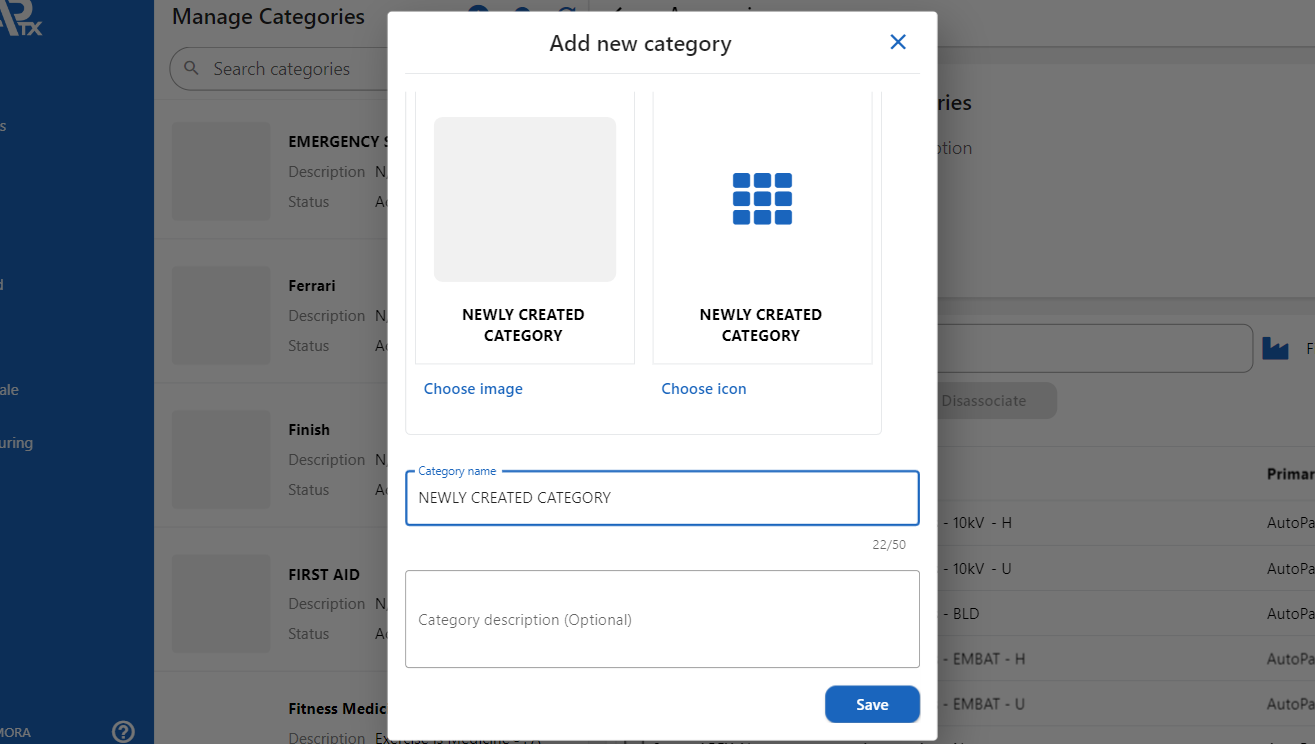Click the Ferrari category thumbnail
This screenshot has width=1315, height=744.
pos(221,315)
